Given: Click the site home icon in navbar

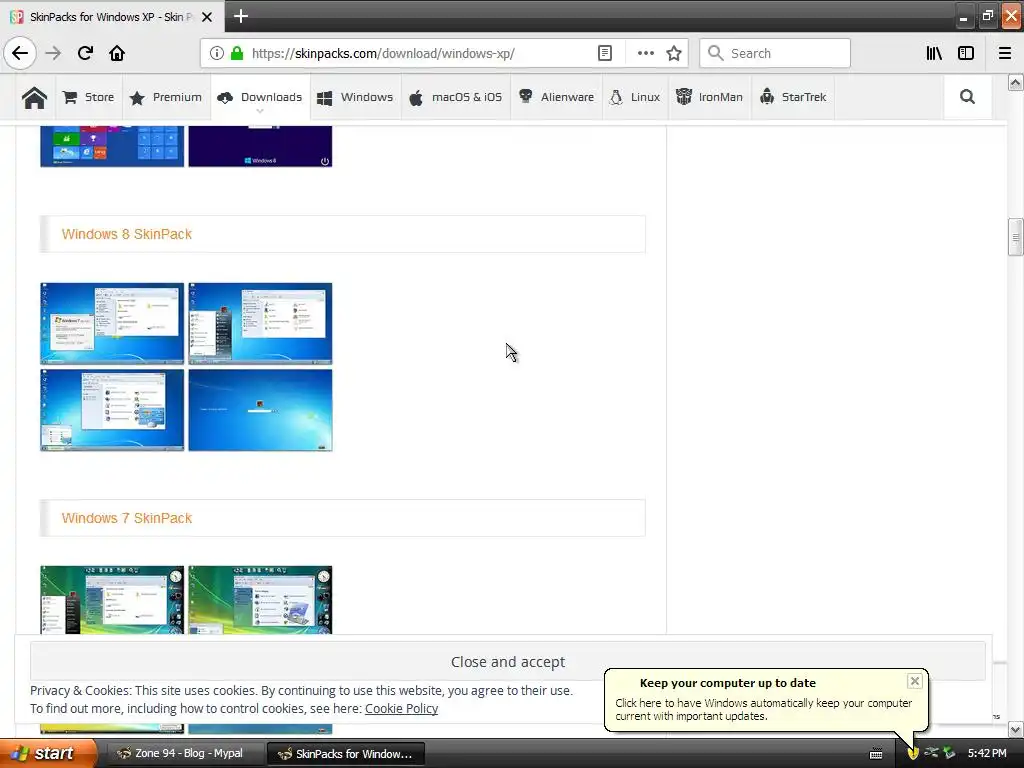Looking at the screenshot, I should point(35,97).
